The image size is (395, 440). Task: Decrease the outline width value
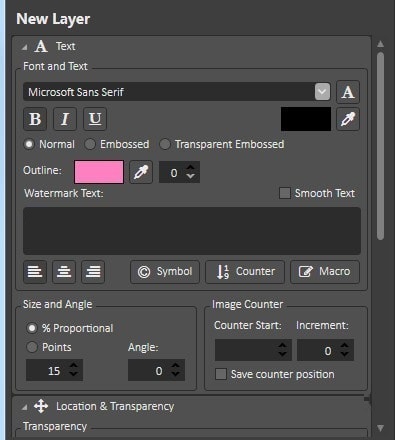[191, 176]
